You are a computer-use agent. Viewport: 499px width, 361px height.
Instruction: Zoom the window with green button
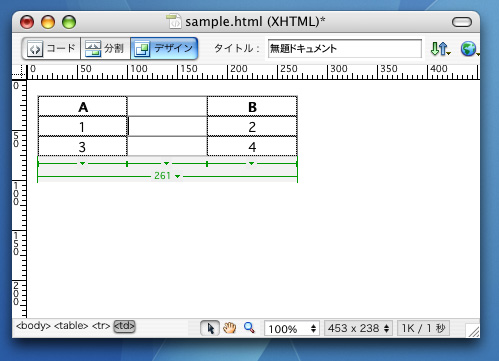pos(69,22)
